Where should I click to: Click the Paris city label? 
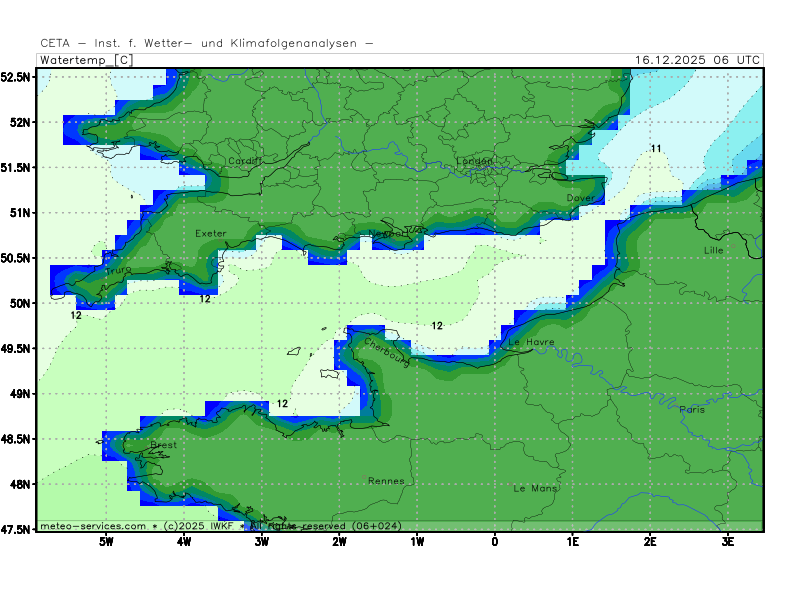(691, 410)
